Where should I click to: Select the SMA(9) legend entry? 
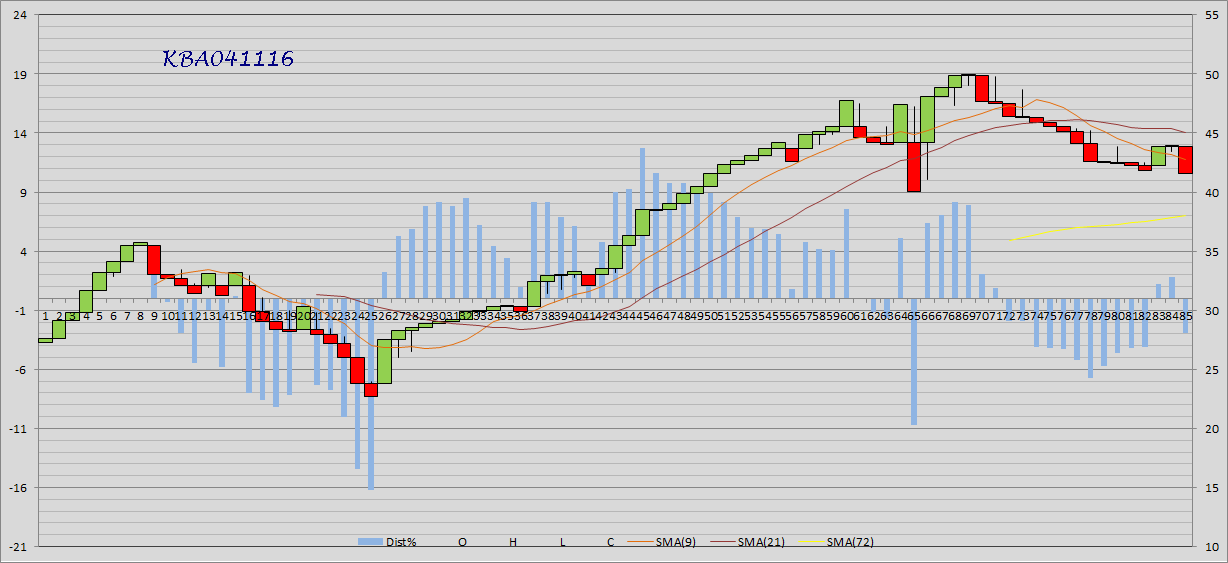676,542
